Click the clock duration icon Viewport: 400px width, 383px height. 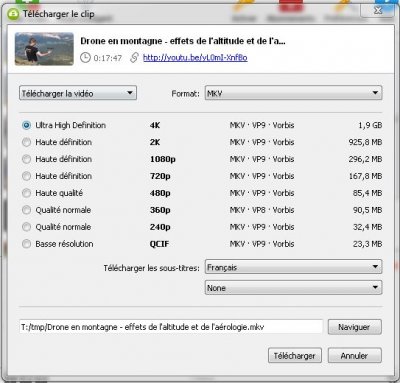click(x=85, y=58)
